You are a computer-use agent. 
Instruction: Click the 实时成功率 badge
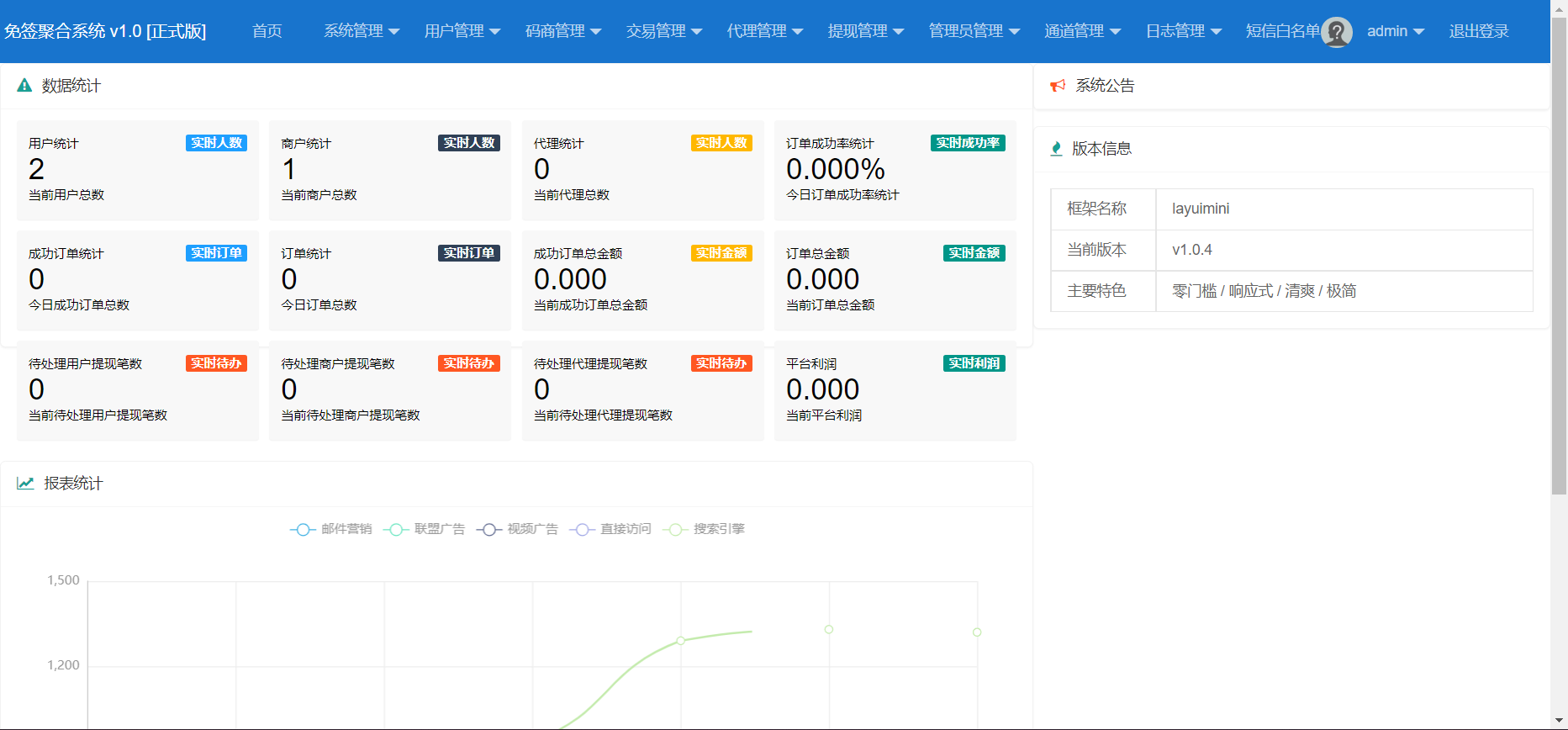click(968, 143)
